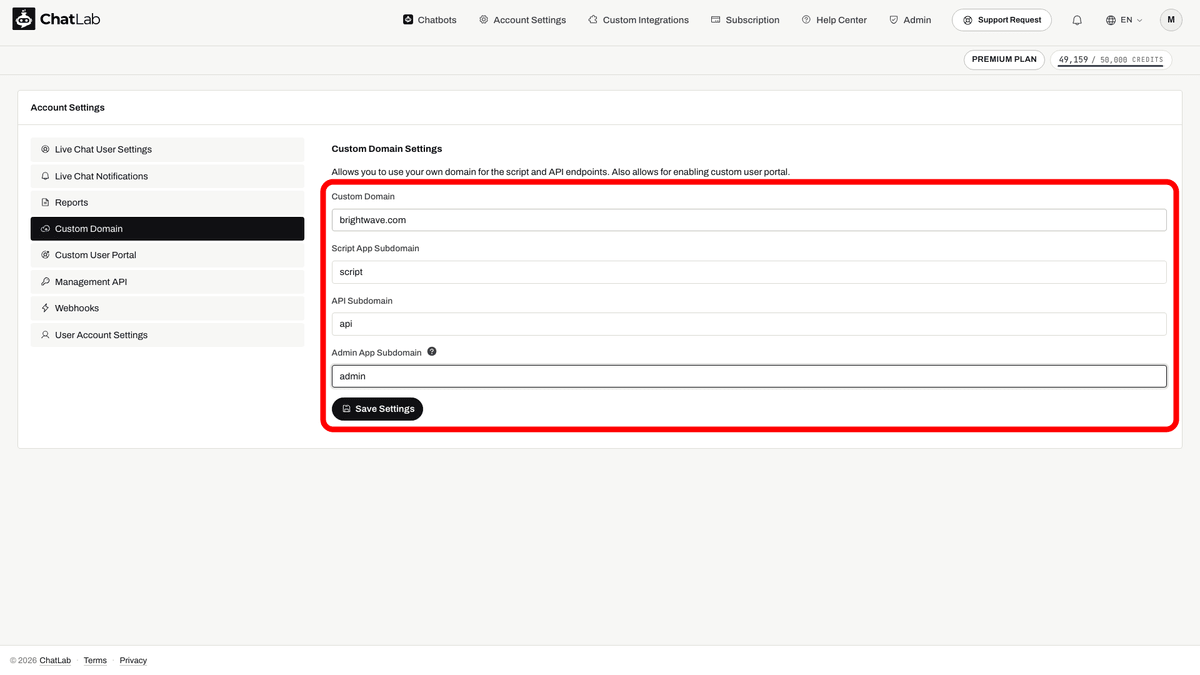The height and width of the screenshot is (675, 1200).
Task: Click the Account Settings panel title
Action: click(68, 107)
